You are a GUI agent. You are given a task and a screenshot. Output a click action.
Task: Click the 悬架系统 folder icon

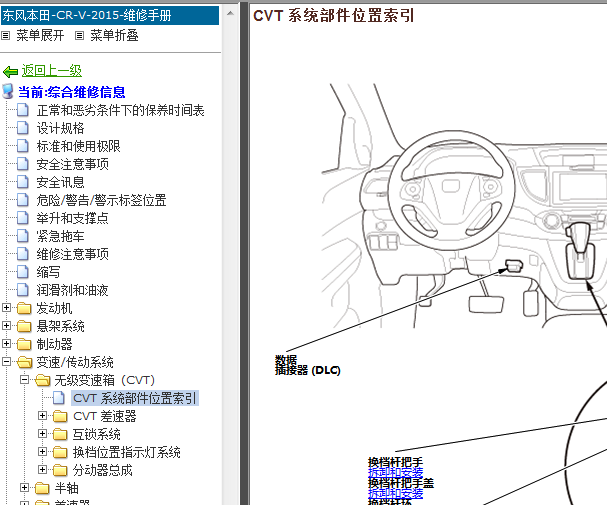[x=24, y=326]
